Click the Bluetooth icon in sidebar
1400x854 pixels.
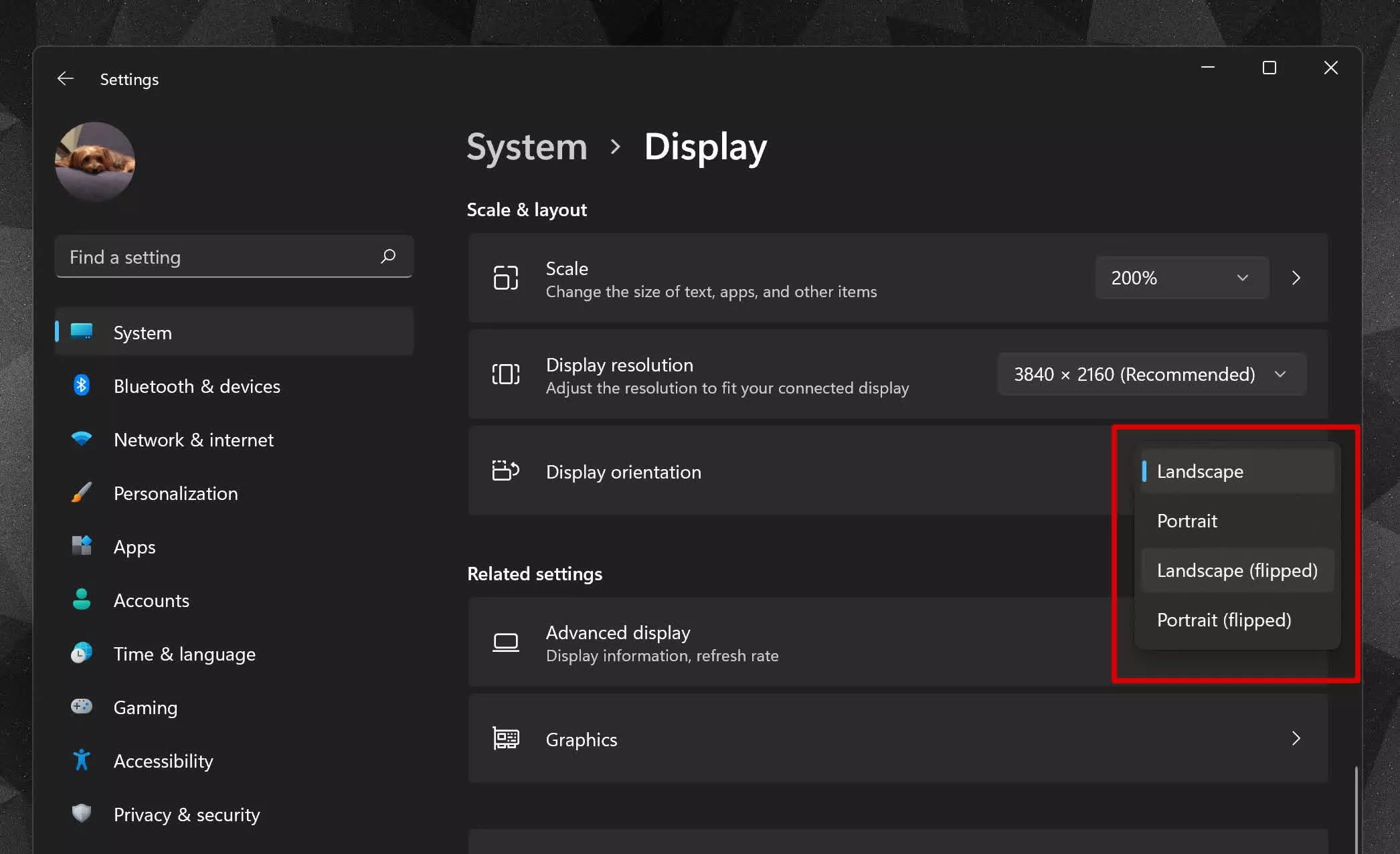click(82, 386)
